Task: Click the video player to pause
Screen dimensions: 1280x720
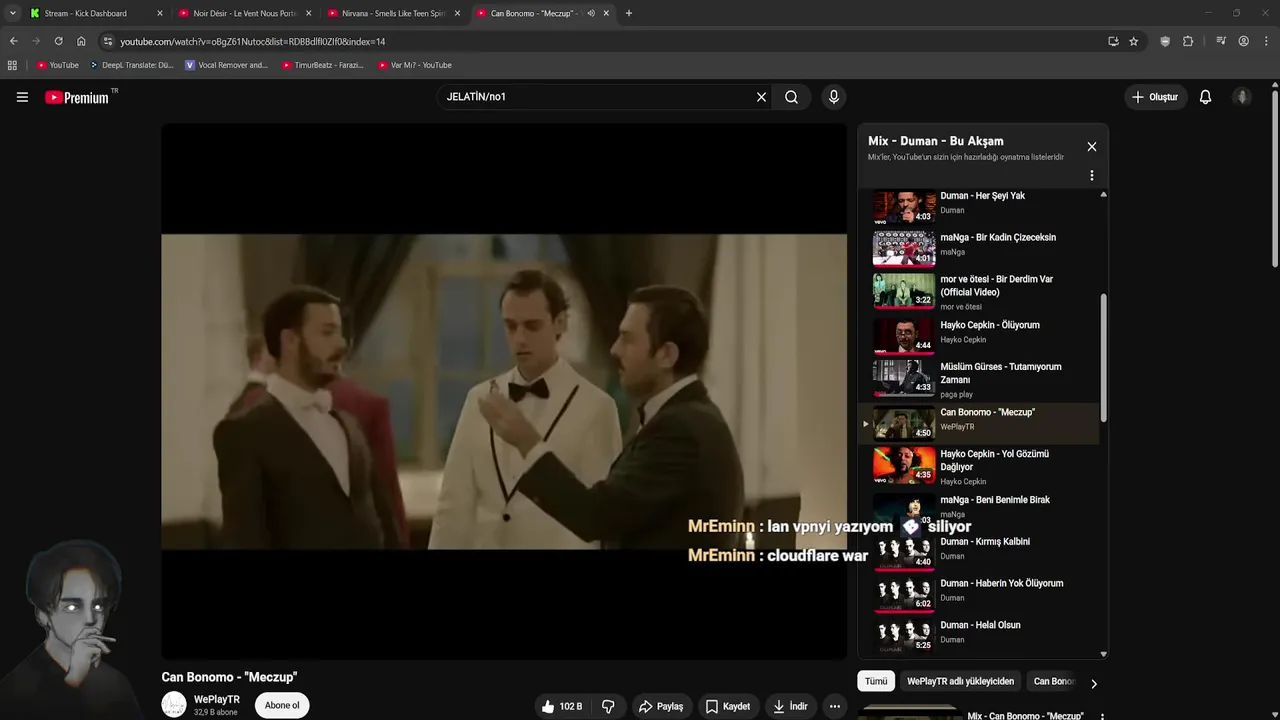Action: [x=504, y=391]
